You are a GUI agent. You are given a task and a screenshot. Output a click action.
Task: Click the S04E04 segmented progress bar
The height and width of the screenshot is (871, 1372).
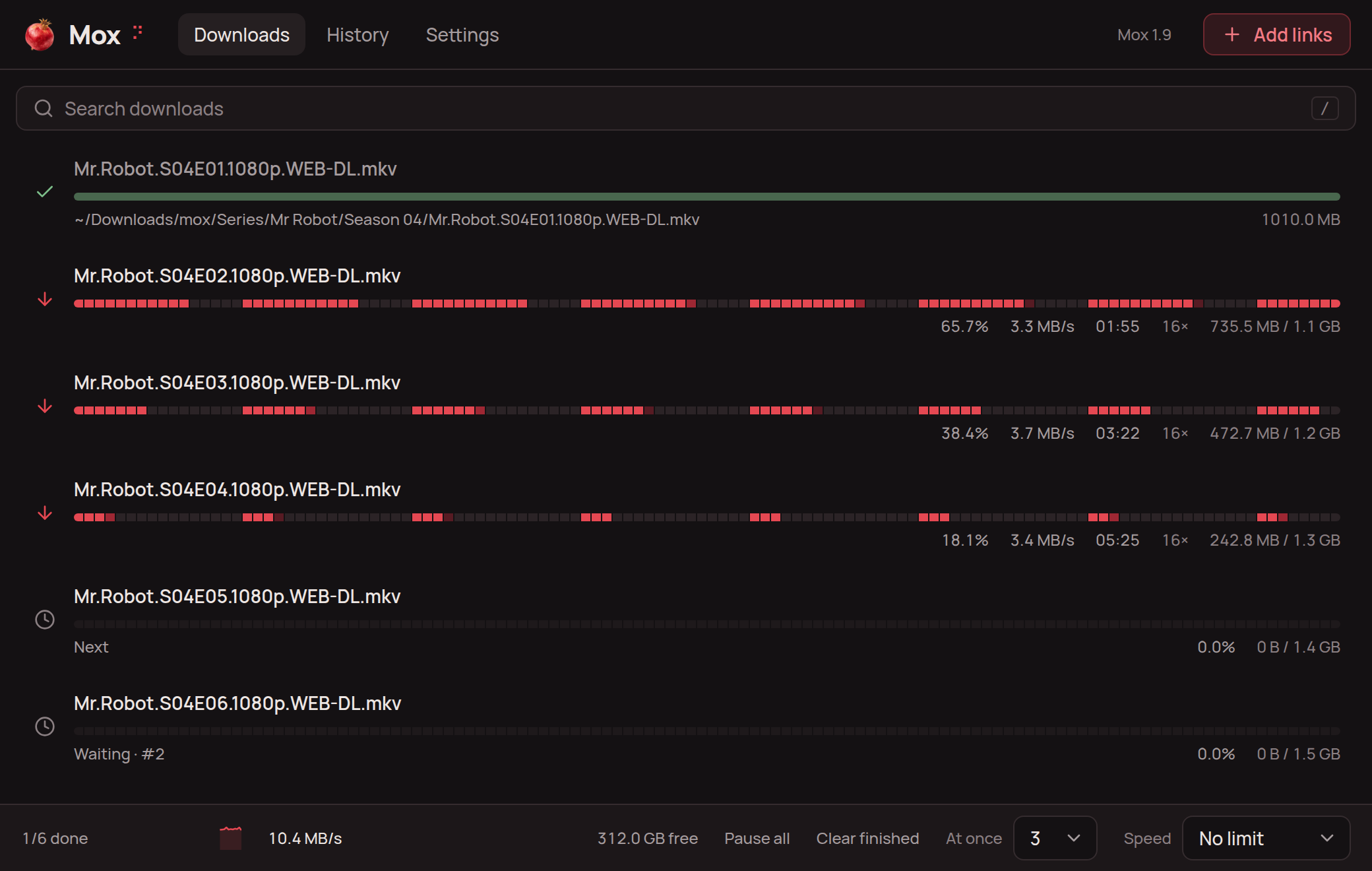tap(707, 517)
